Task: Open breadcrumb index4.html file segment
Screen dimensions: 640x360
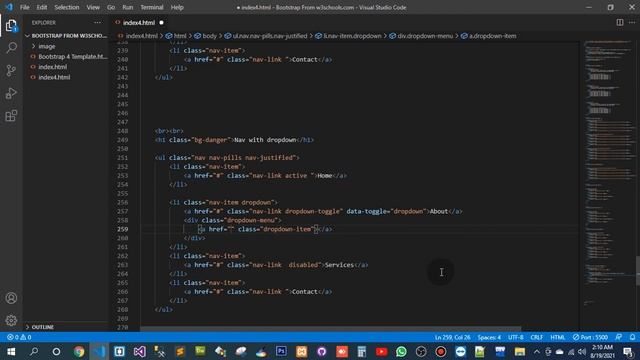Action: pos(138,36)
